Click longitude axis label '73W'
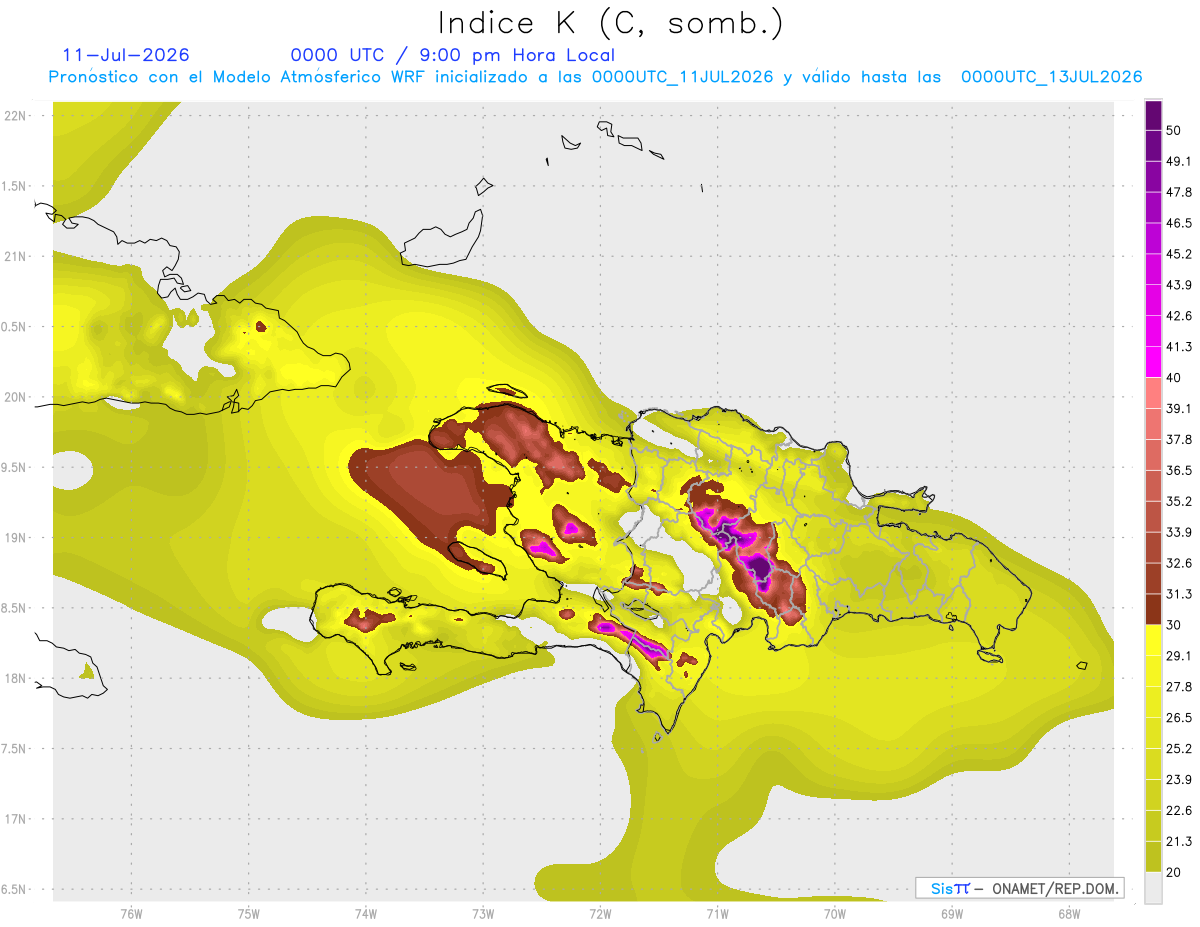Screen dimensions: 1200x927 pyautogui.click(x=483, y=914)
